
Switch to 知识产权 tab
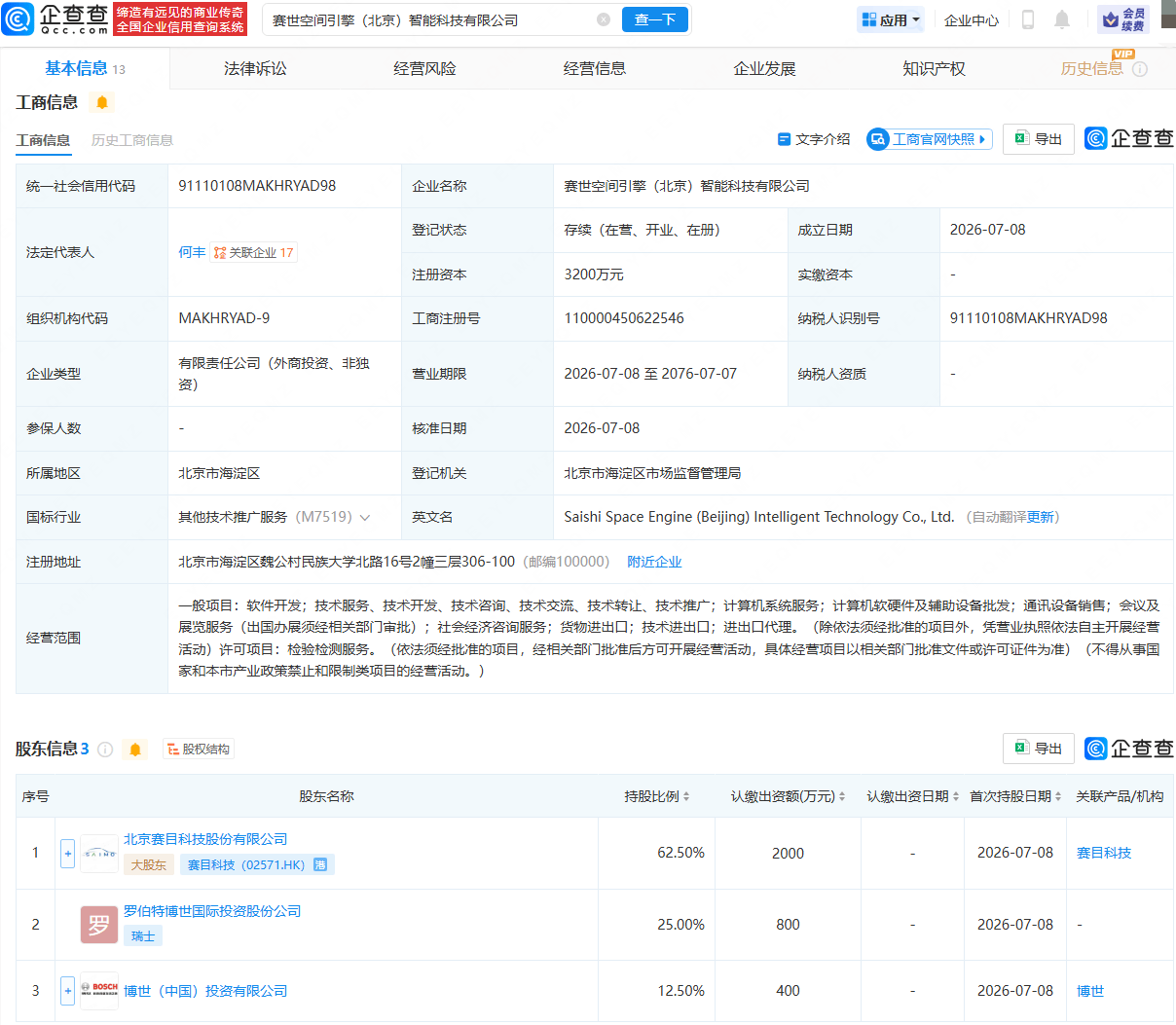tap(934, 68)
